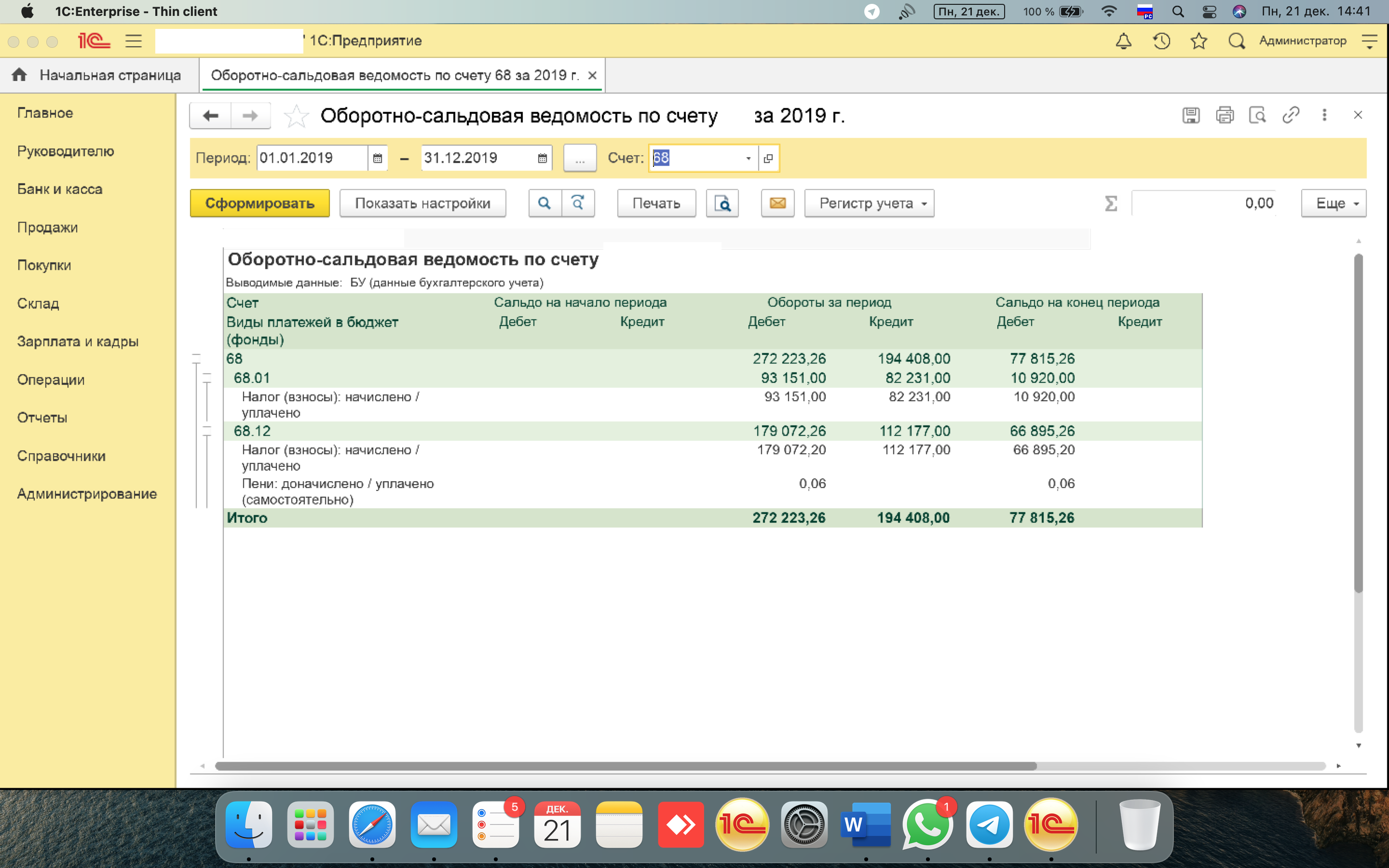
Task: Copy link to report with chain icon
Action: click(x=1291, y=115)
